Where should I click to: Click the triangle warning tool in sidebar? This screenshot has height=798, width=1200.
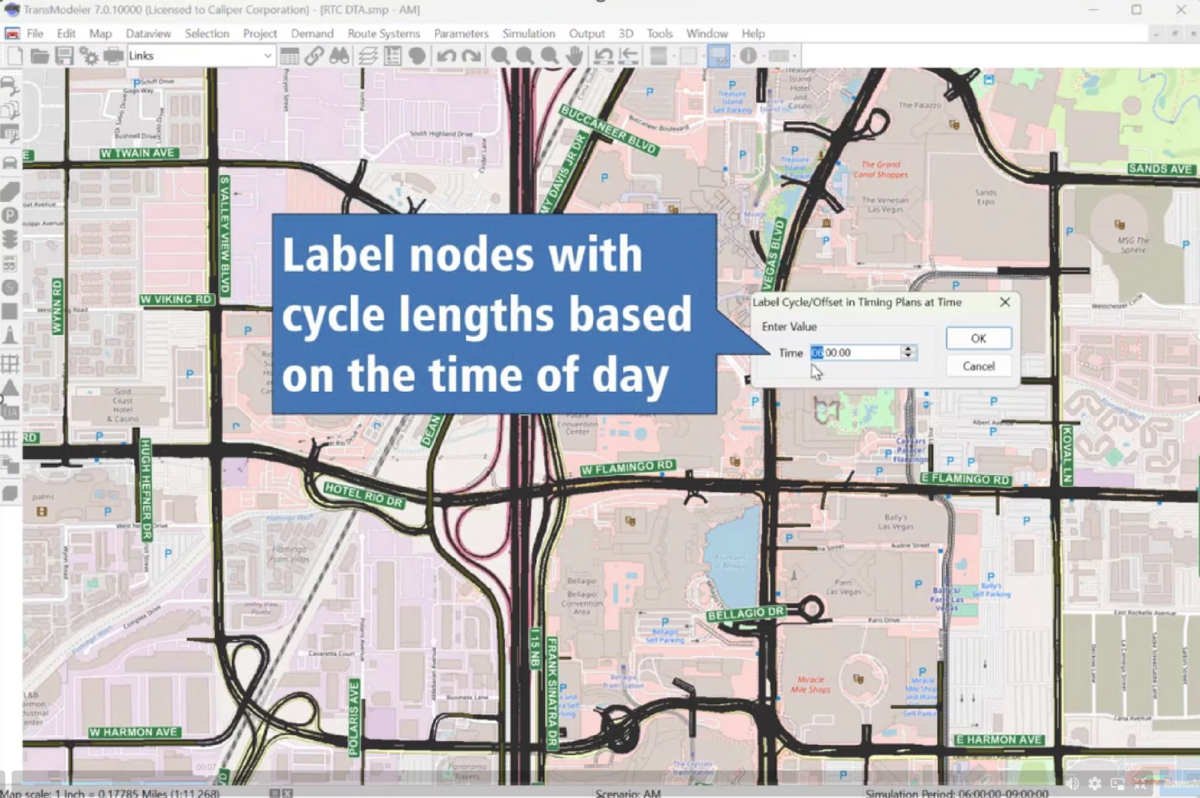pyautogui.click(x=10, y=387)
